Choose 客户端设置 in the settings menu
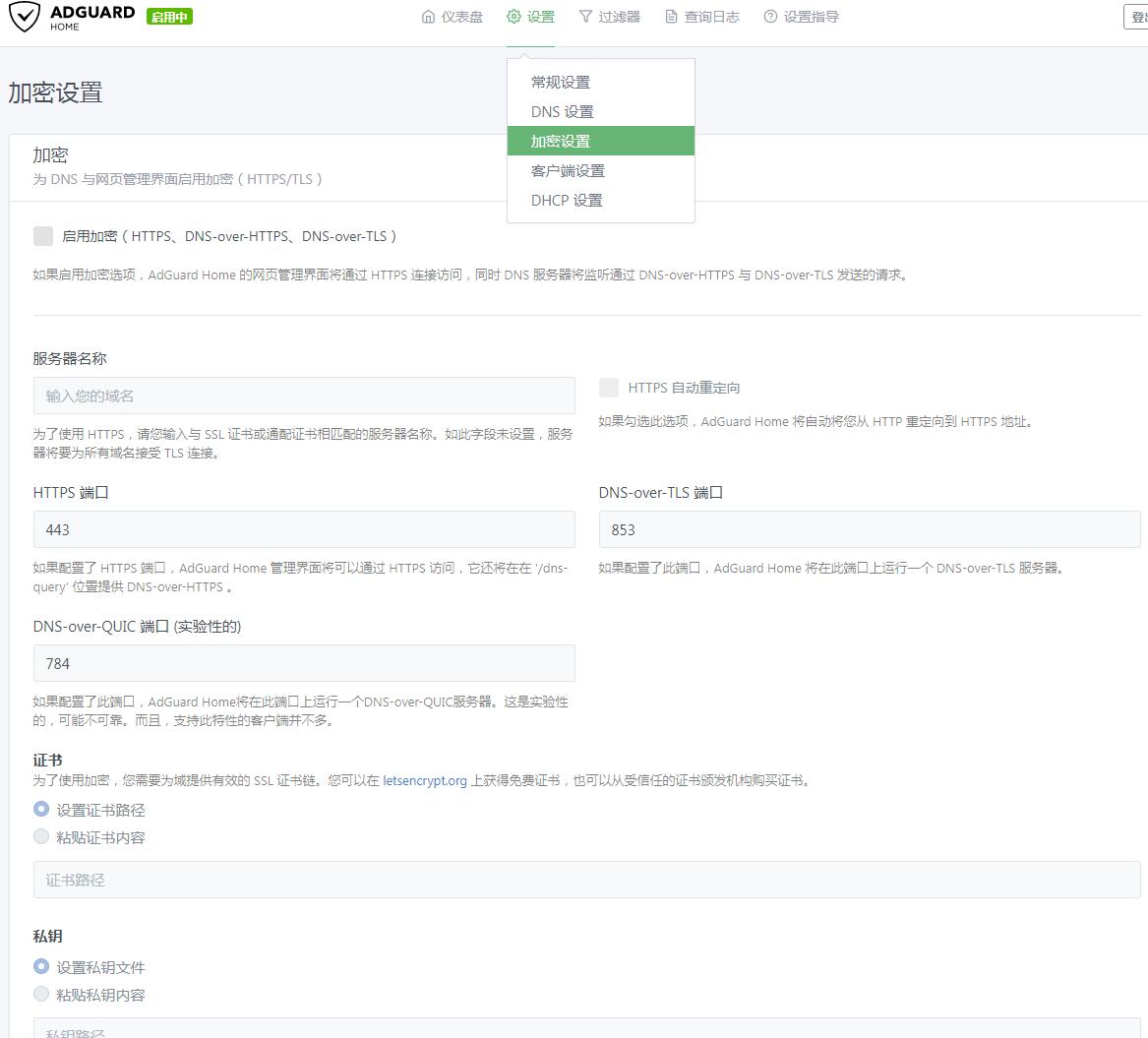Image resolution: width=1148 pixels, height=1038 pixels. (x=567, y=170)
